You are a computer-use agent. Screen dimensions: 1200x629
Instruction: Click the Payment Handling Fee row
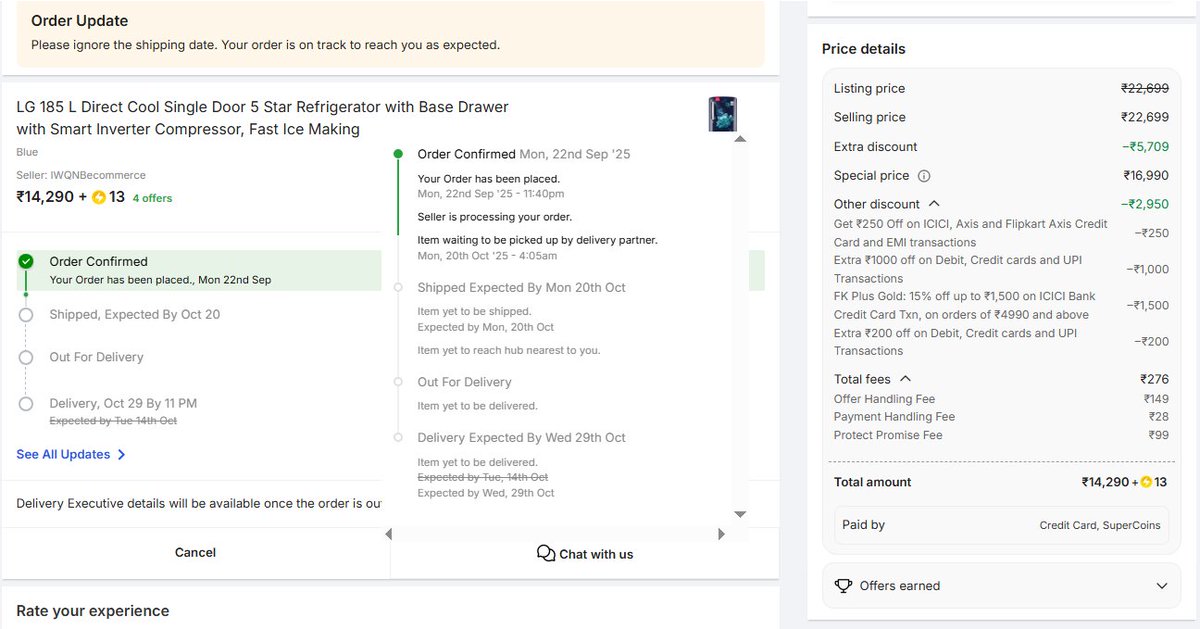1001,417
